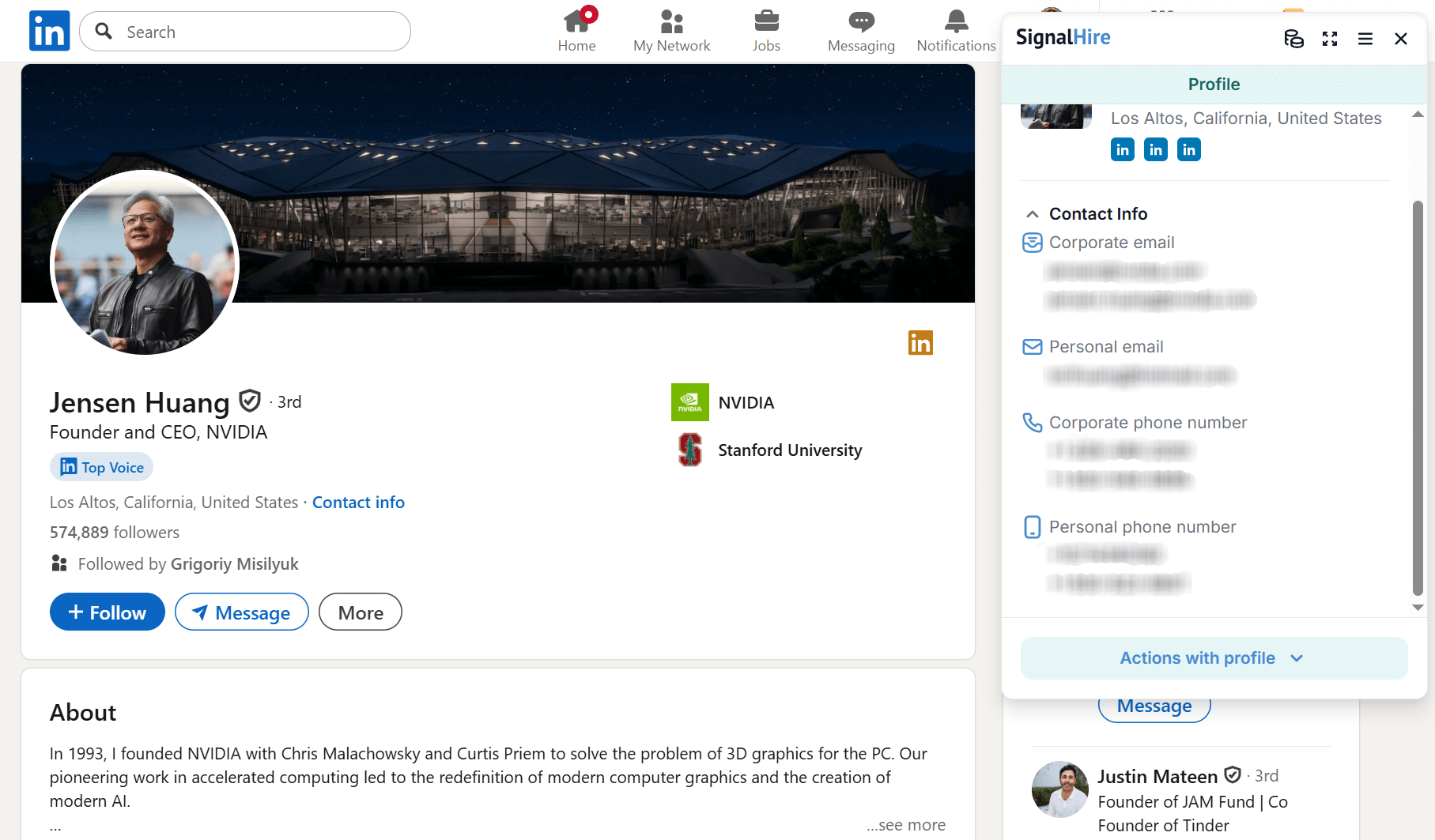Open Contact info link

(x=358, y=503)
